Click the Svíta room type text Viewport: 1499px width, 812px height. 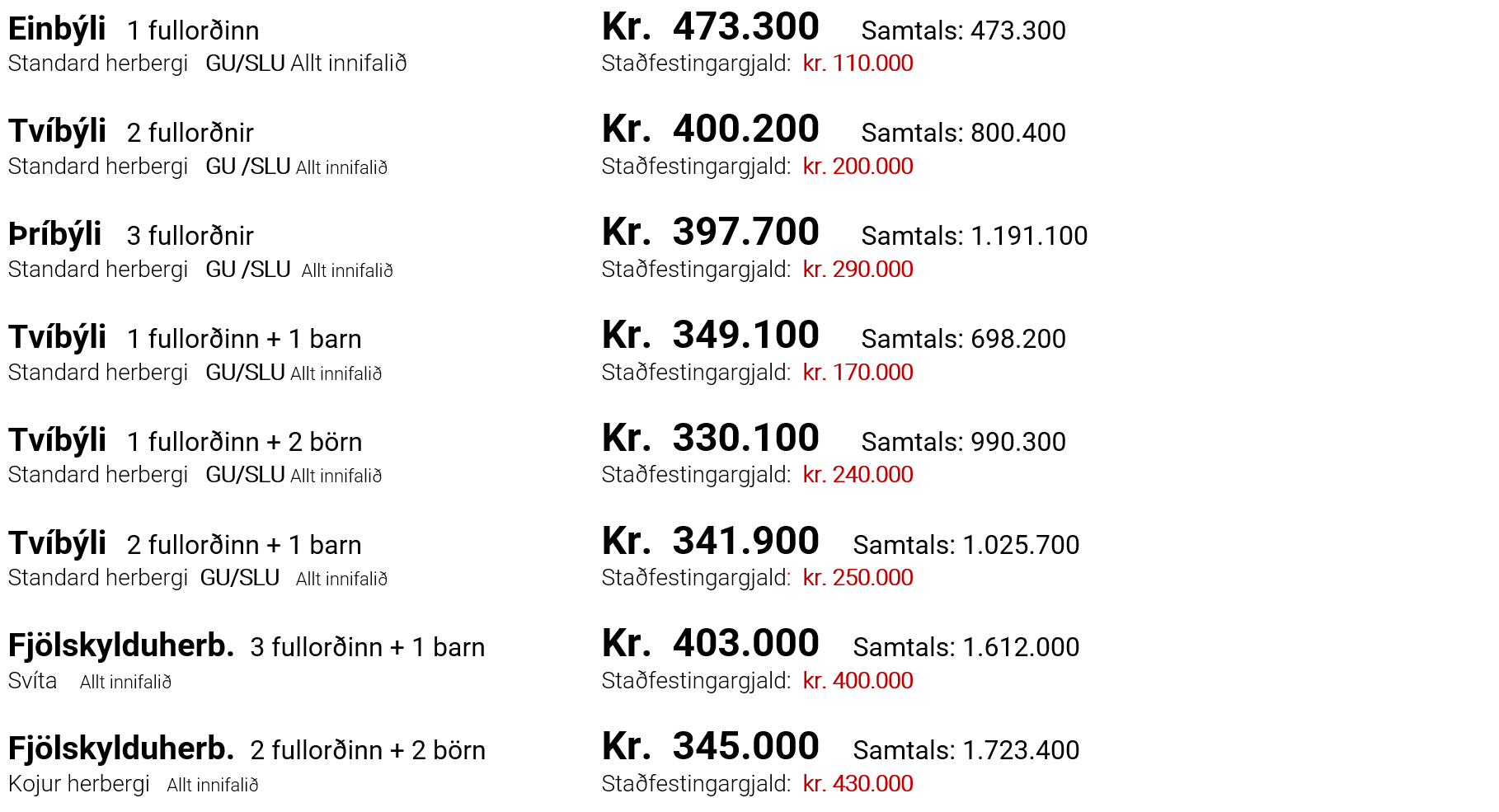click(33, 681)
